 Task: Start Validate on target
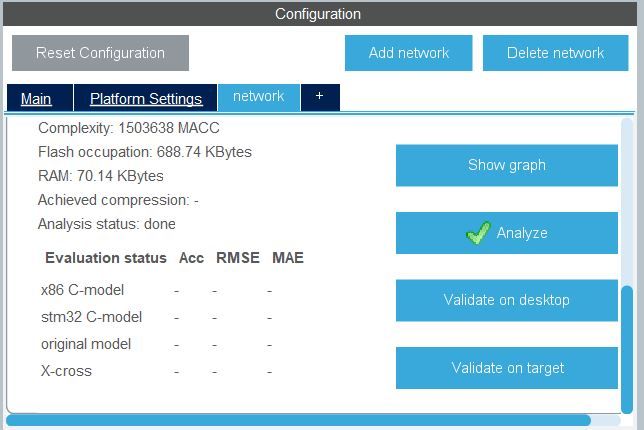tap(507, 368)
